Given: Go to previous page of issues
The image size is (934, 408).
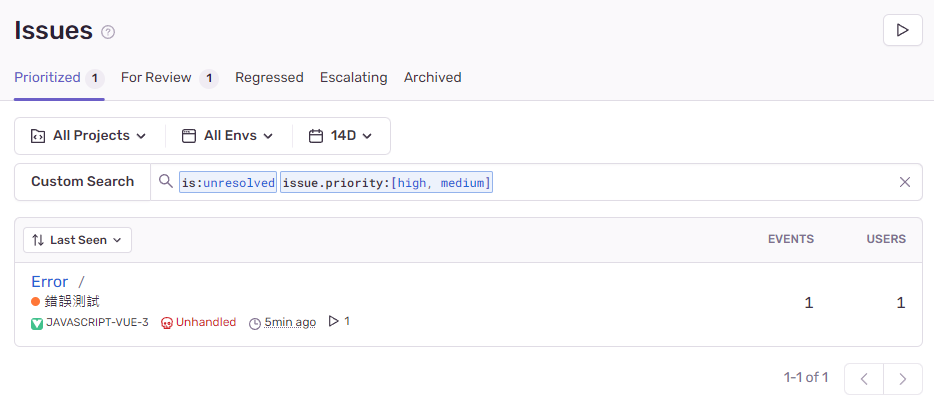Looking at the screenshot, I should pos(864,379).
